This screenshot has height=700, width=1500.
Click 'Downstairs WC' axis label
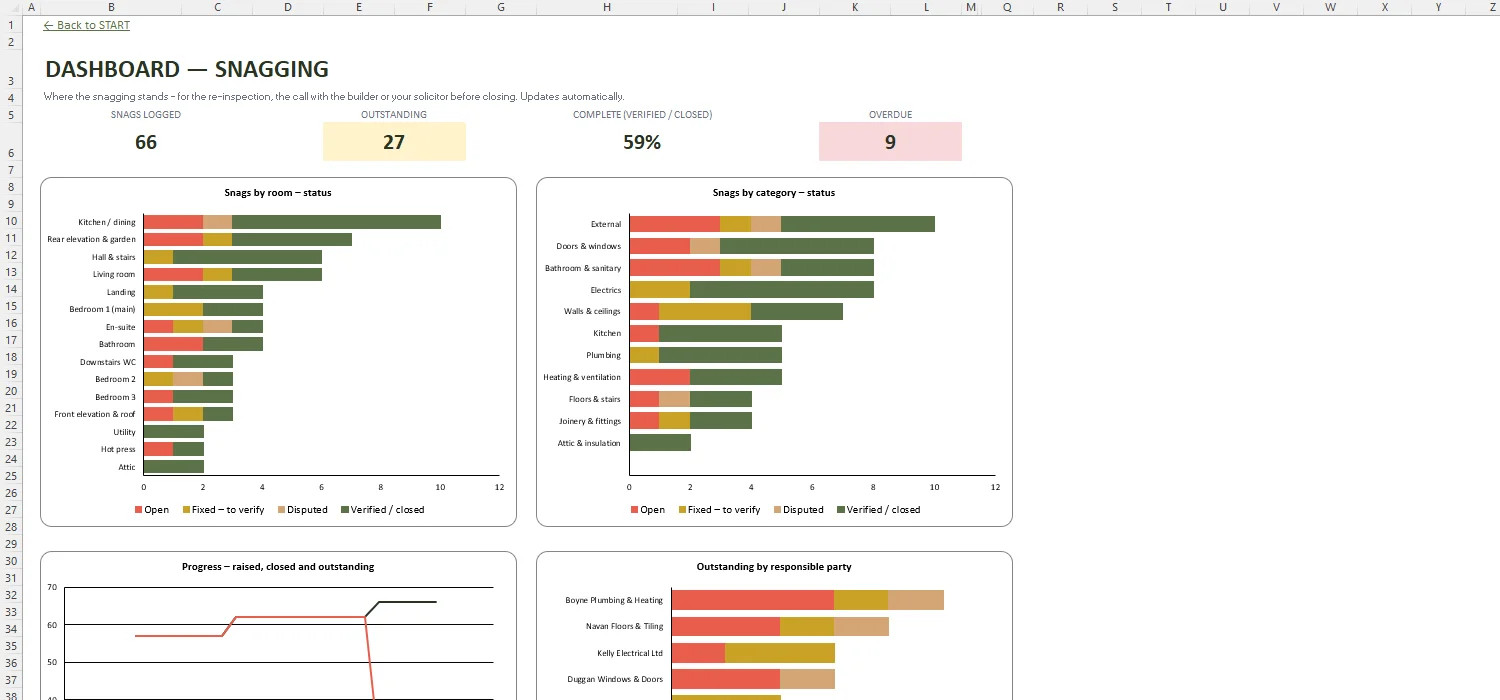[x=108, y=362]
